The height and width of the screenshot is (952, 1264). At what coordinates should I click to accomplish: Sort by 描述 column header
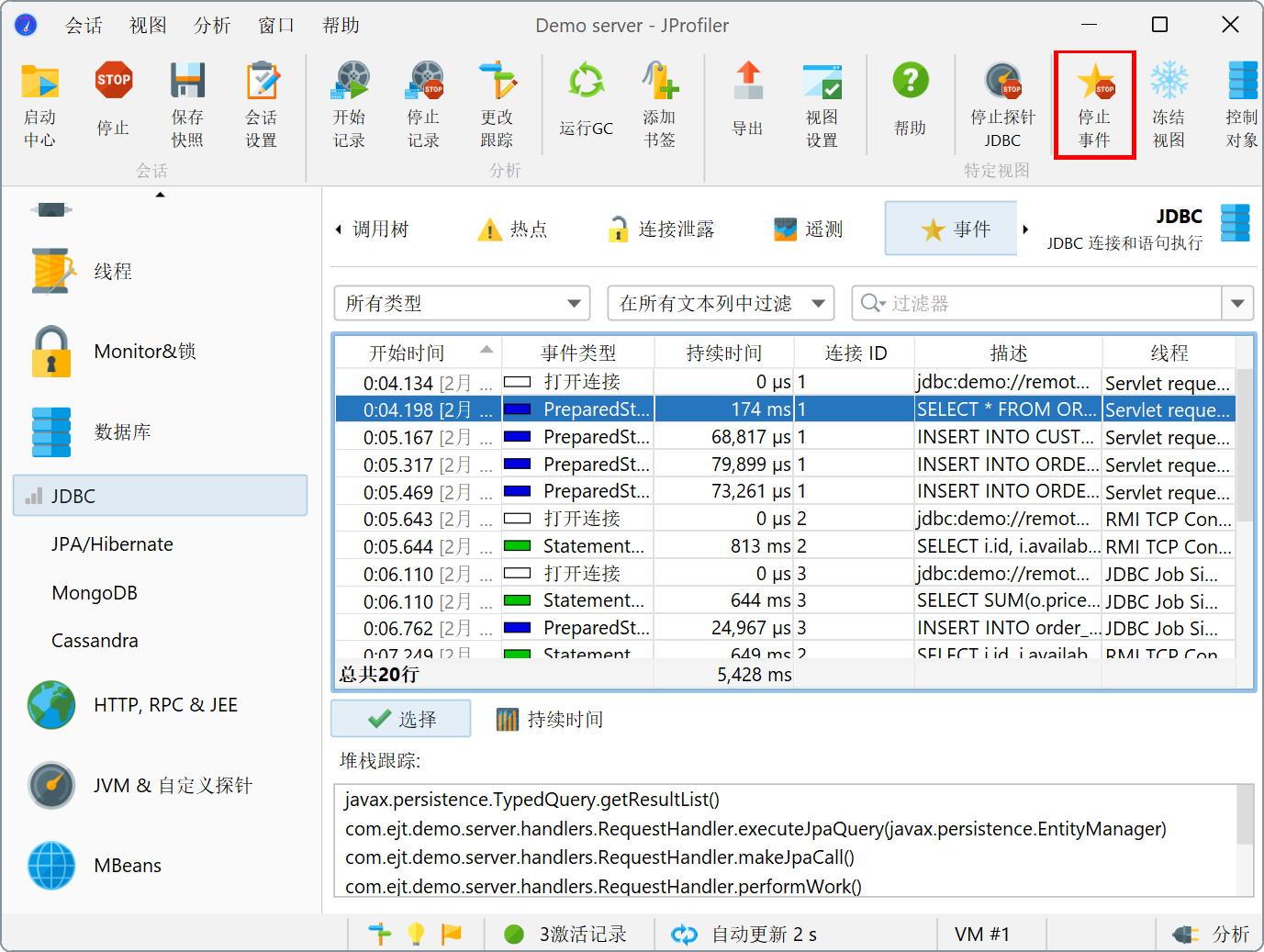[1008, 353]
